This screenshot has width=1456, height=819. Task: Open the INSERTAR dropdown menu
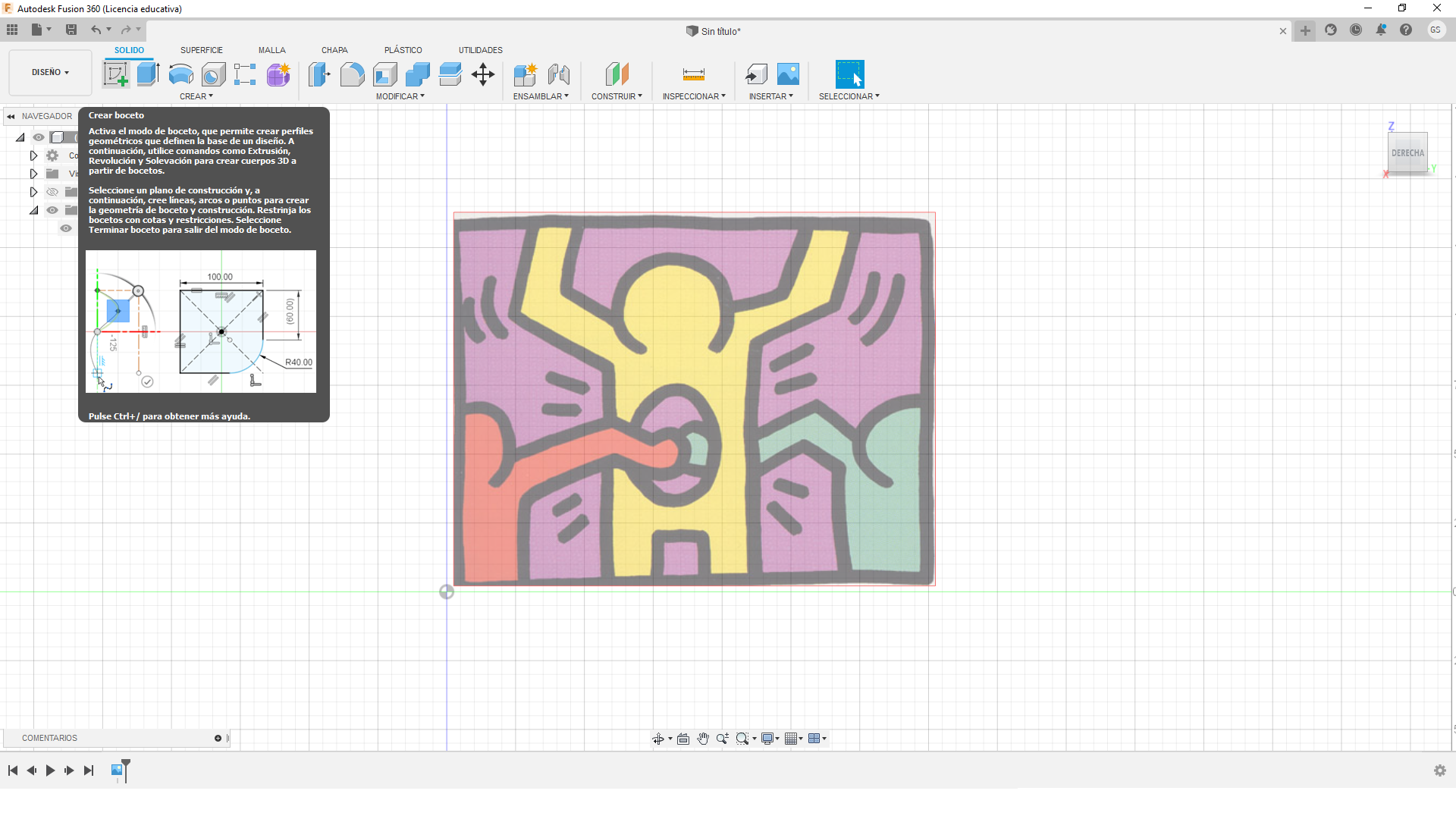click(771, 96)
